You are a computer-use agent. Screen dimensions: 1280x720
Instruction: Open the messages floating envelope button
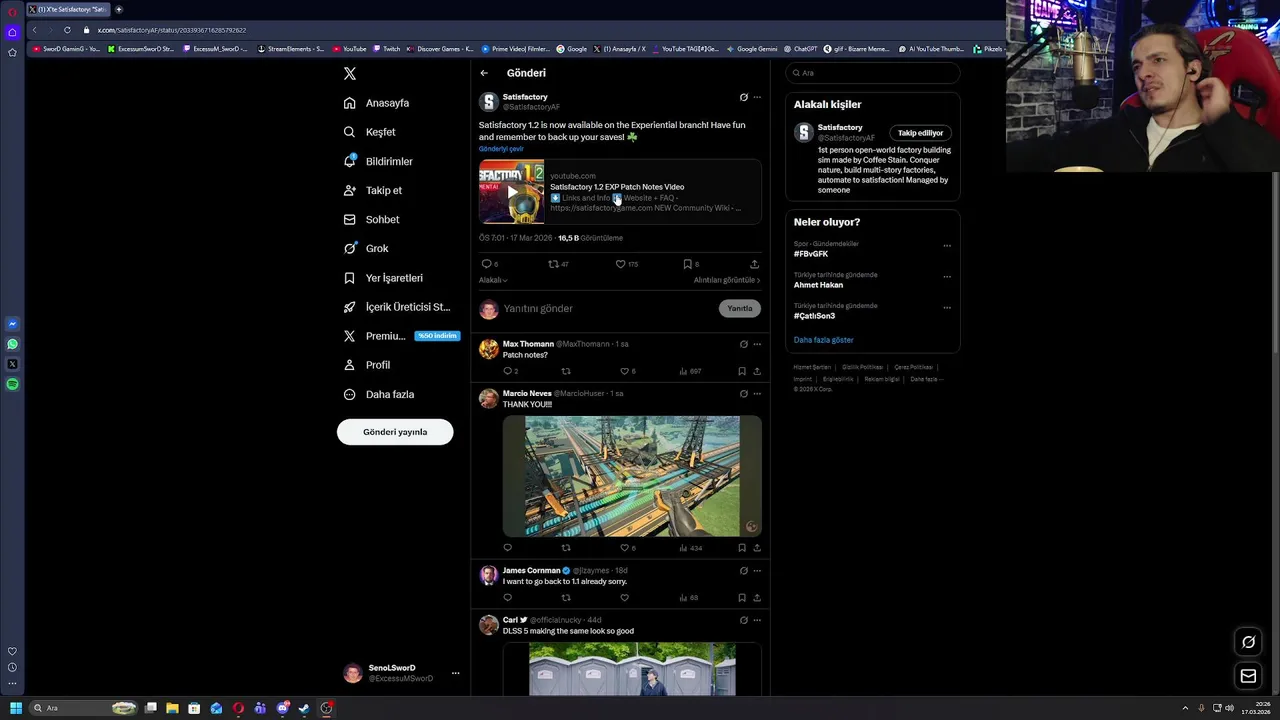tap(1248, 676)
